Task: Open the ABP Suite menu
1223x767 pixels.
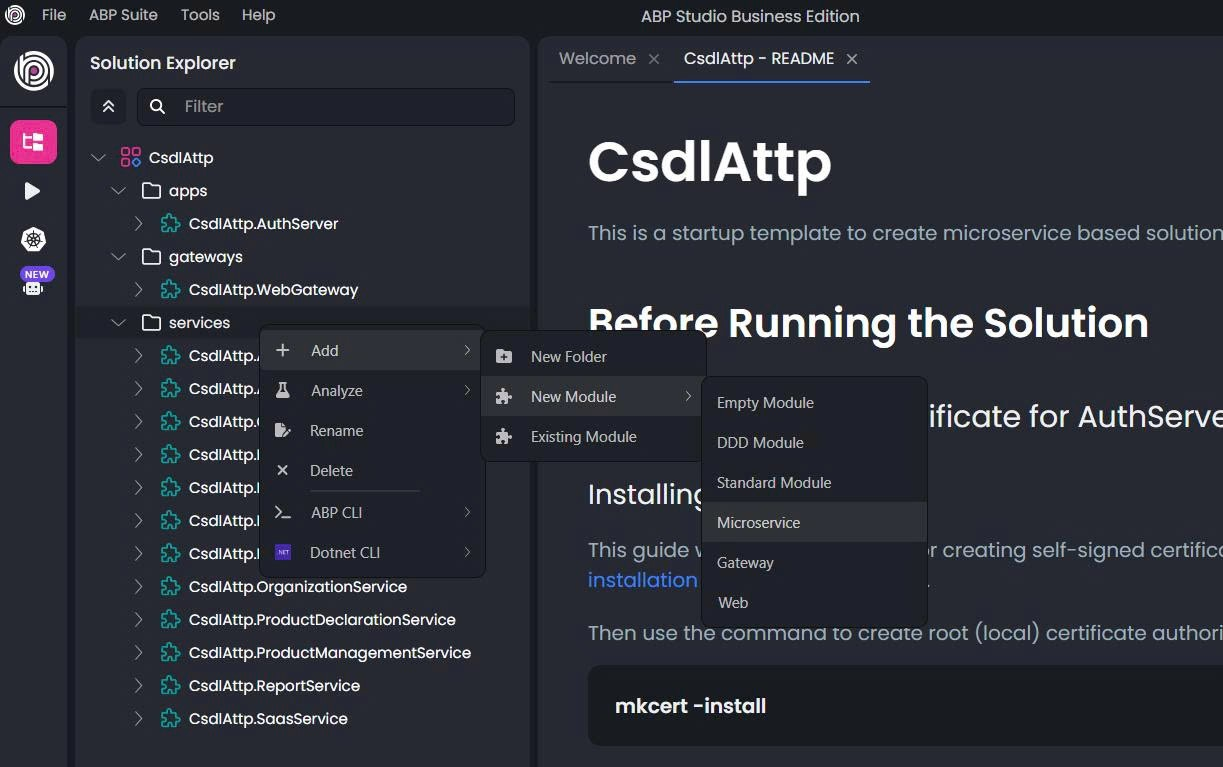Action: point(124,15)
